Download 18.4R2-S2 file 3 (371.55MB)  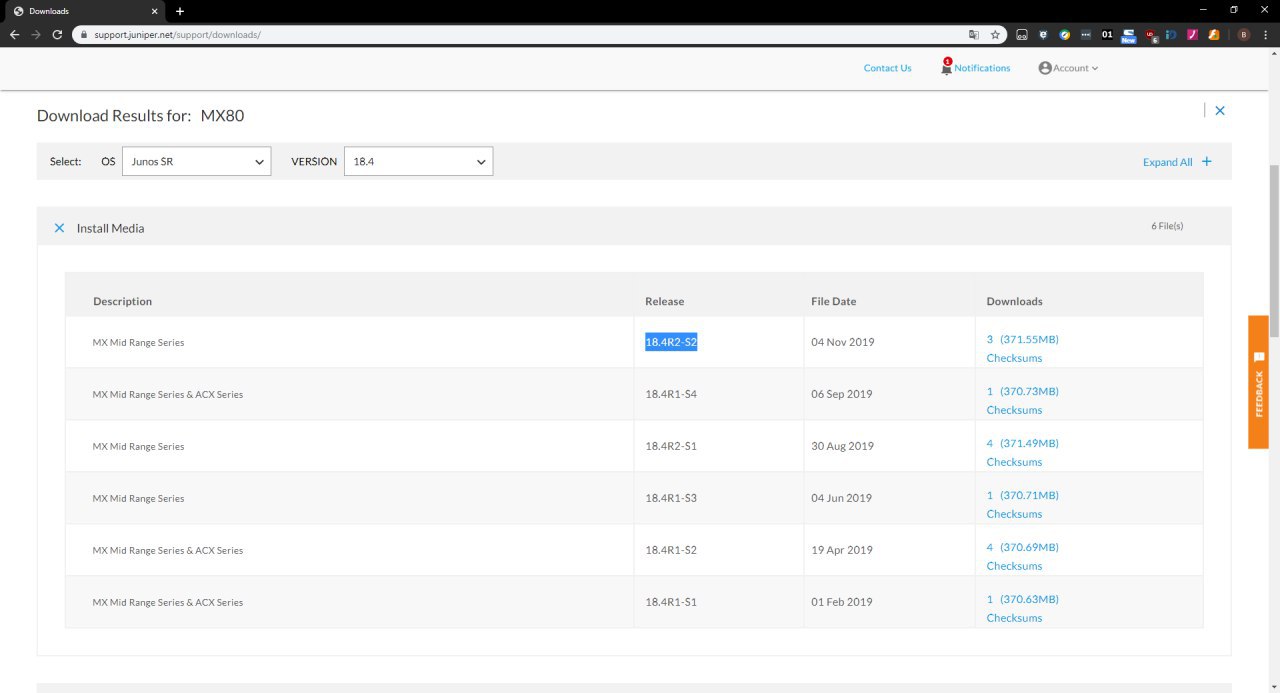click(x=1022, y=339)
